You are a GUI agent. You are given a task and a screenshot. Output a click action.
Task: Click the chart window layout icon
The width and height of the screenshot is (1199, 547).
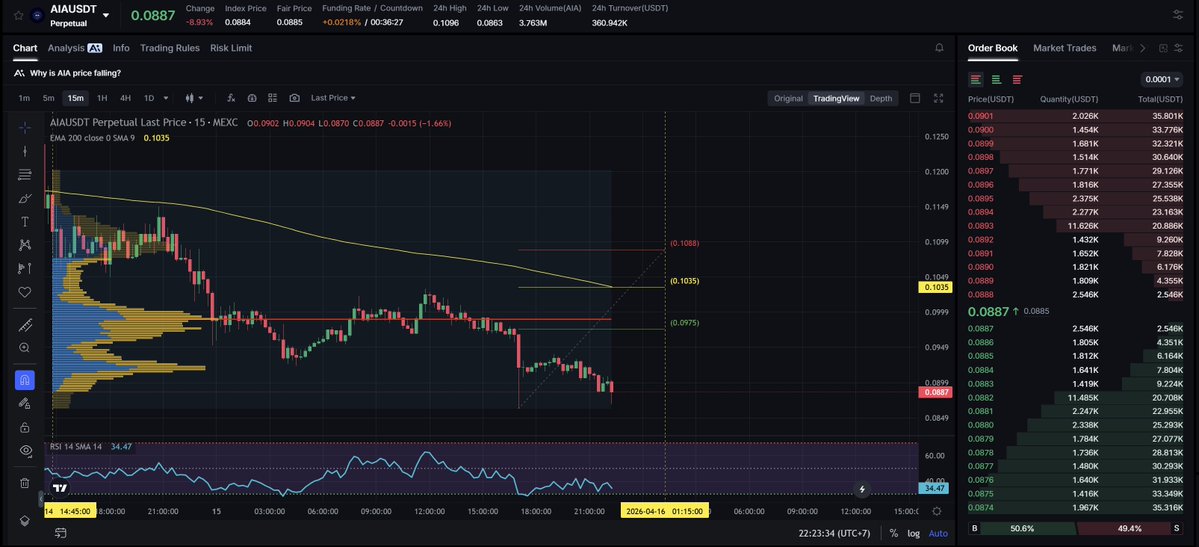915,98
